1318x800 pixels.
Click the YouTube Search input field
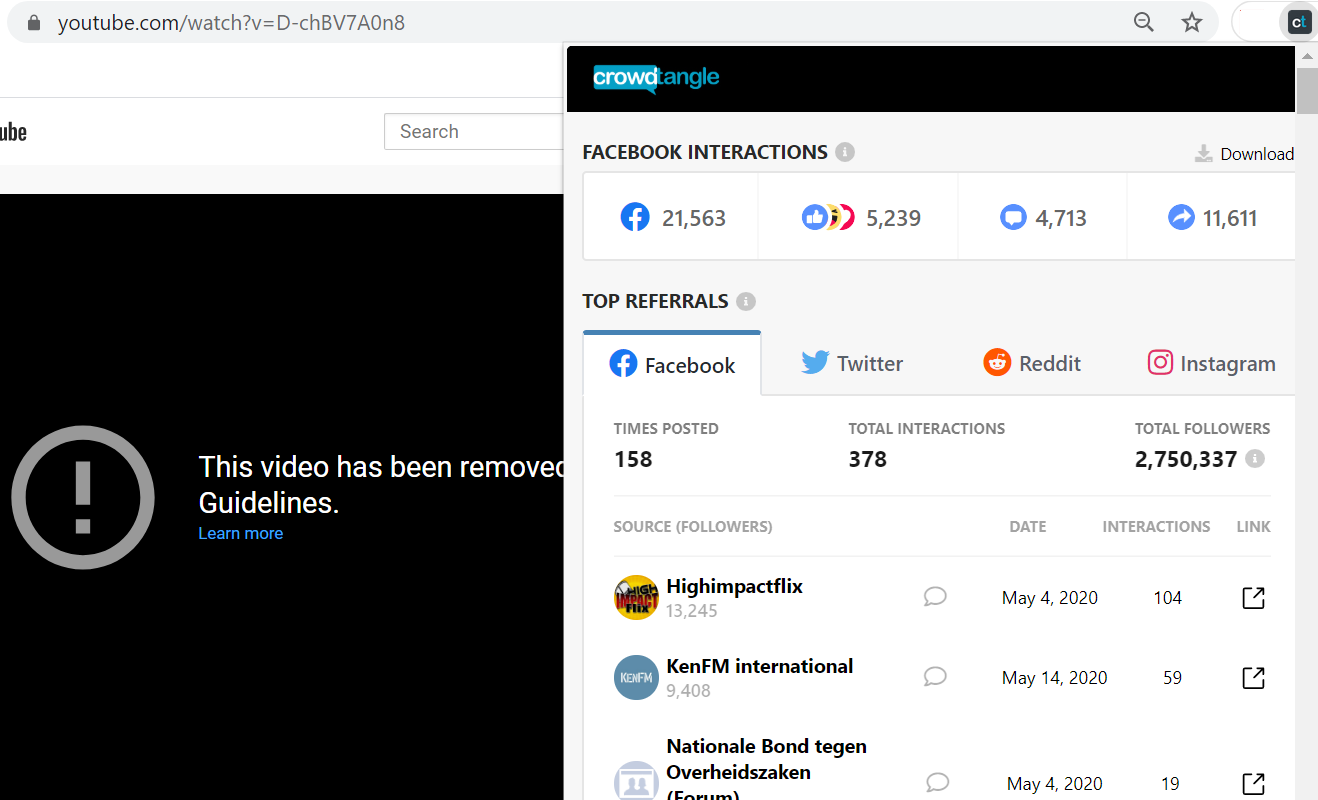tap(474, 131)
